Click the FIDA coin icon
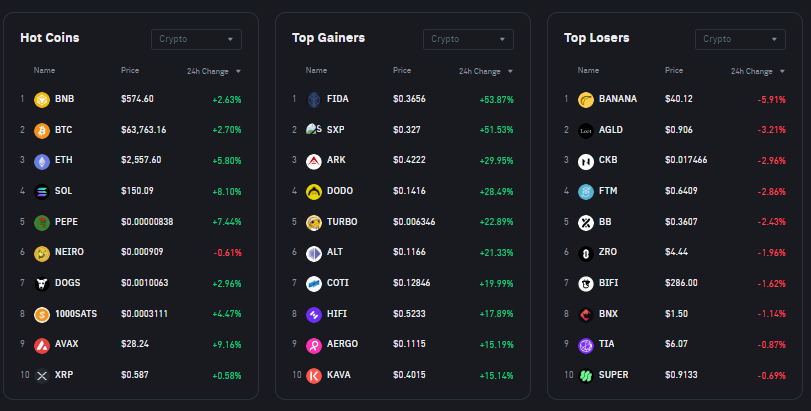The image size is (811, 411). coord(314,100)
